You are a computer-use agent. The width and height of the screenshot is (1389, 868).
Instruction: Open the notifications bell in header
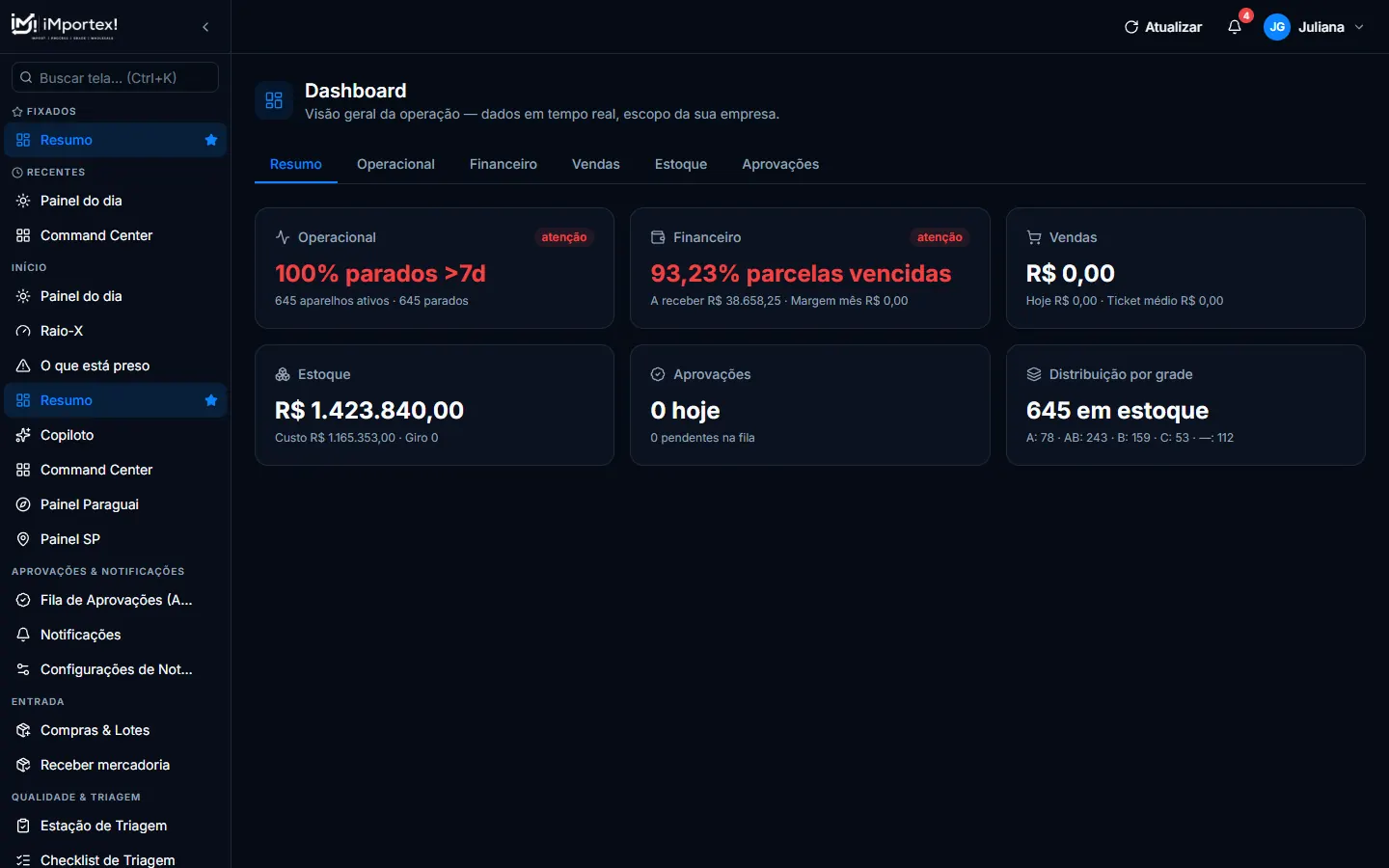click(1235, 27)
